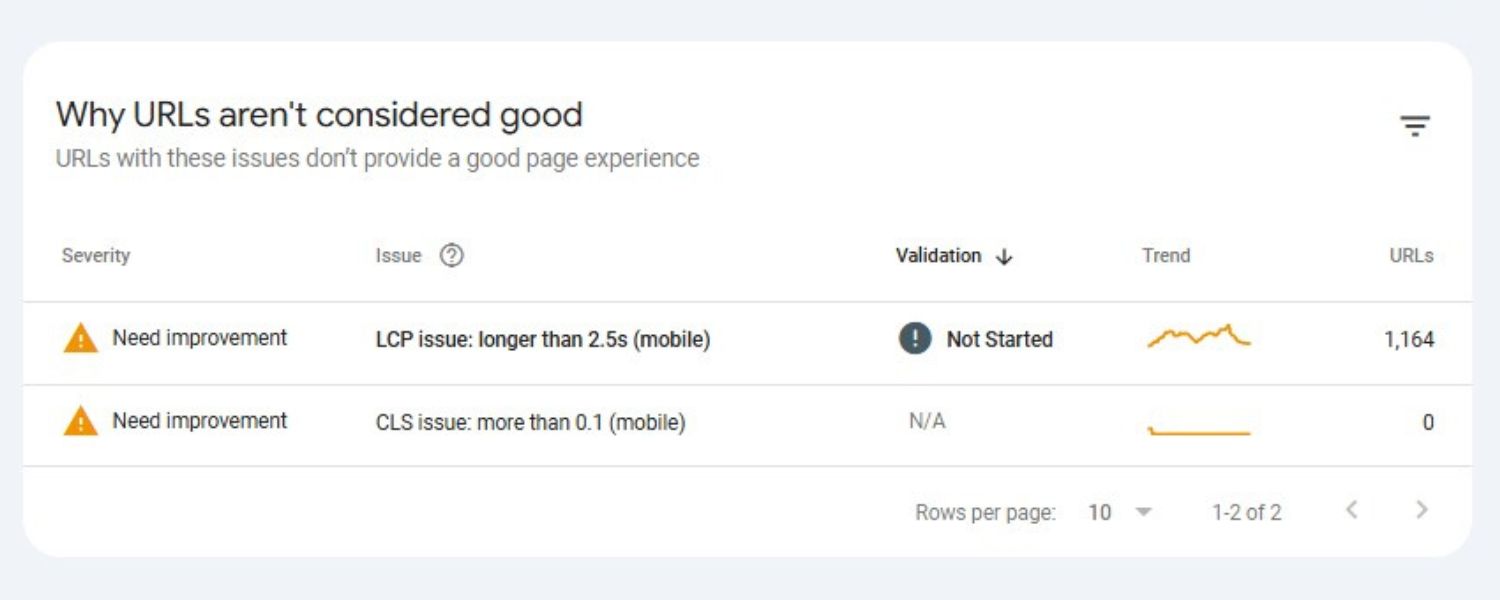
Task: Click the Issue column help question-mark icon
Action: [452, 256]
